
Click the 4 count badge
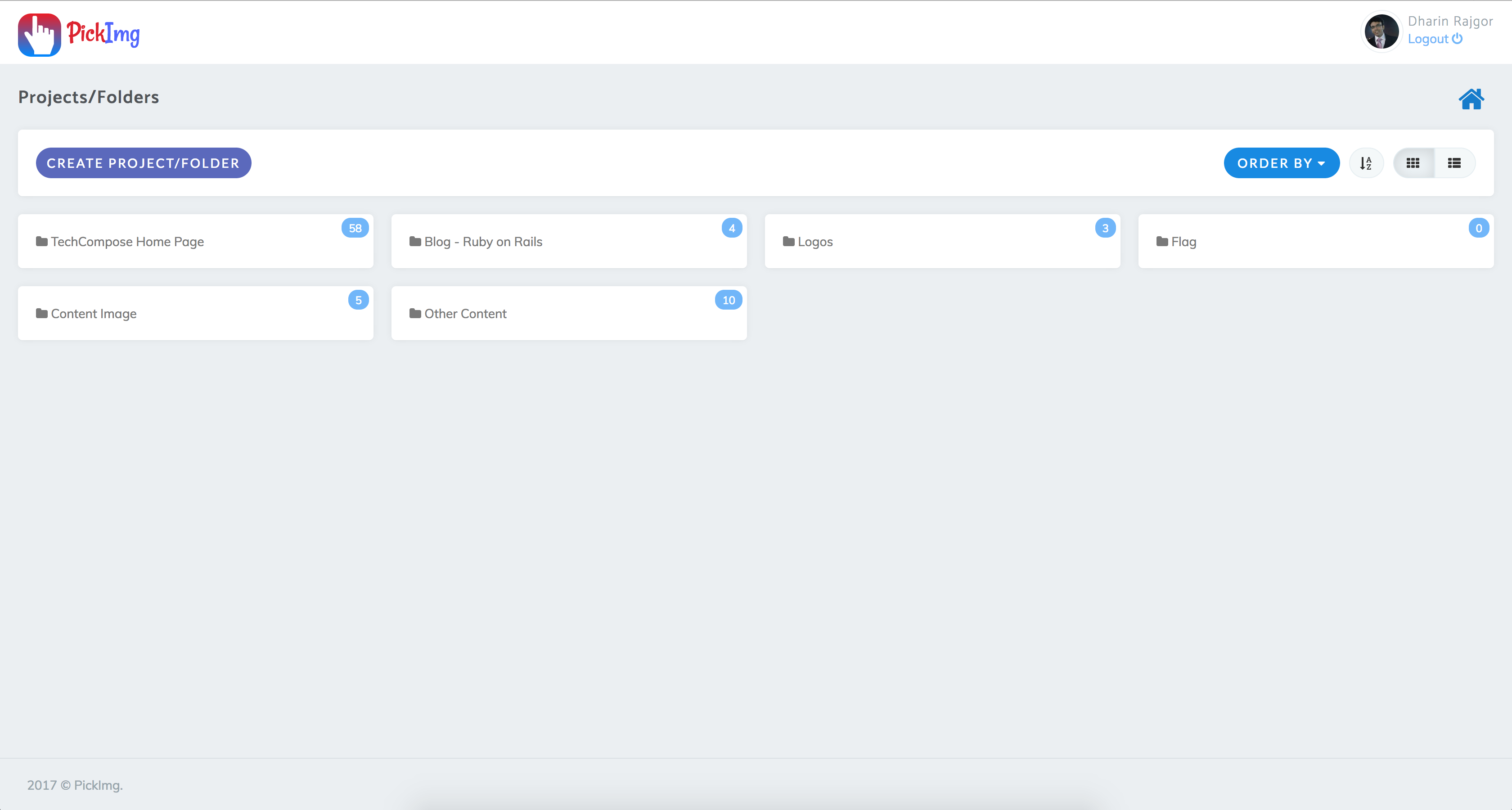click(x=732, y=228)
